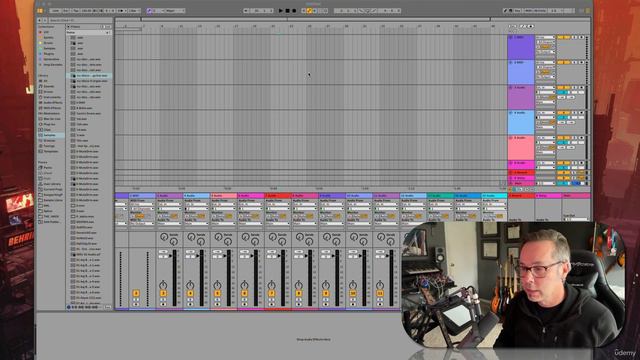Open Audio To dropdown on 3 Audio track
This screenshot has width=640, height=360.
pyautogui.click(x=169, y=223)
